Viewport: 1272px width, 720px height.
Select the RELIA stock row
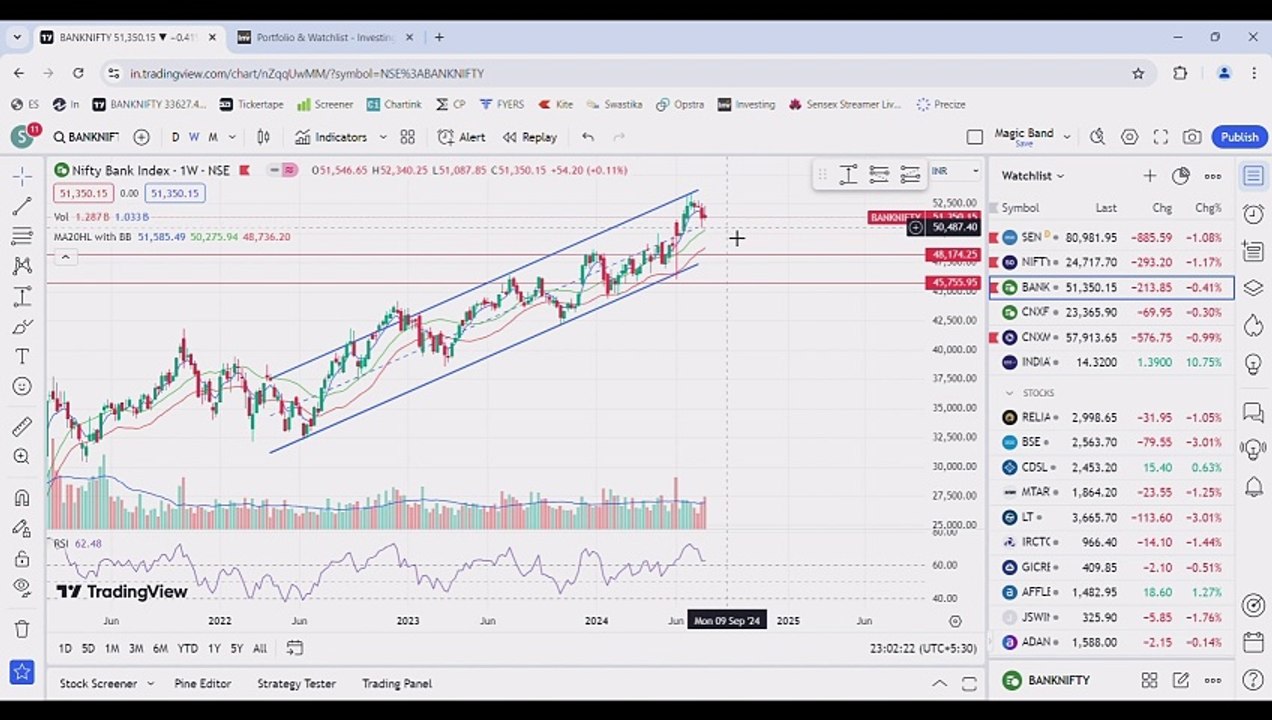pos(1111,417)
